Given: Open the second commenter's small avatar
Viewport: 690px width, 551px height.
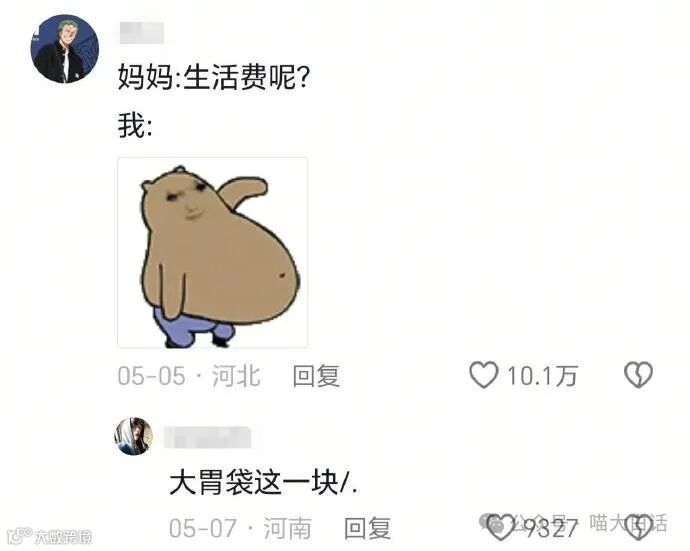Looking at the screenshot, I should (x=134, y=436).
